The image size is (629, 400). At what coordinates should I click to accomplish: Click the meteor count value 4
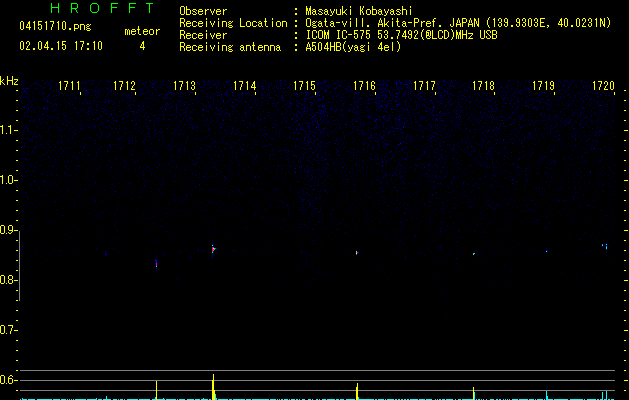142,46
